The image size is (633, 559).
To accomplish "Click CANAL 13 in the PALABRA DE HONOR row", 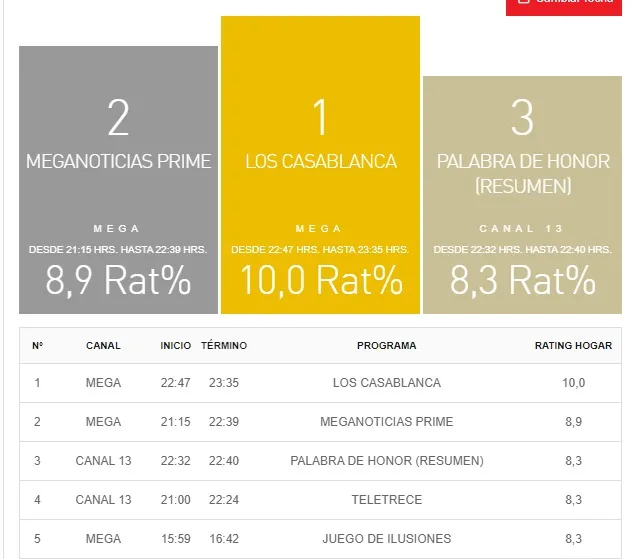I will (x=103, y=461).
